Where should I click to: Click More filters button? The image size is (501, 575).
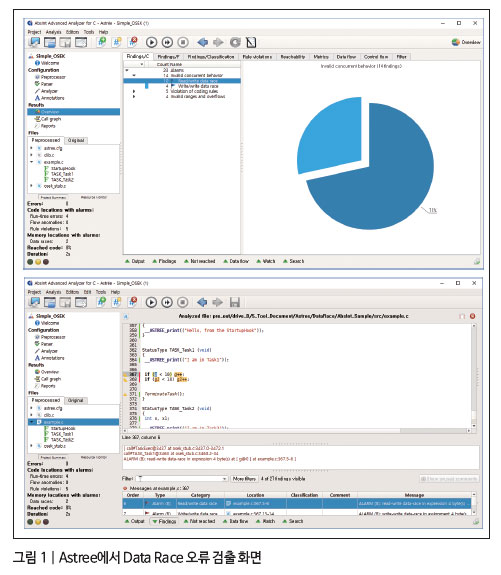(x=244, y=479)
